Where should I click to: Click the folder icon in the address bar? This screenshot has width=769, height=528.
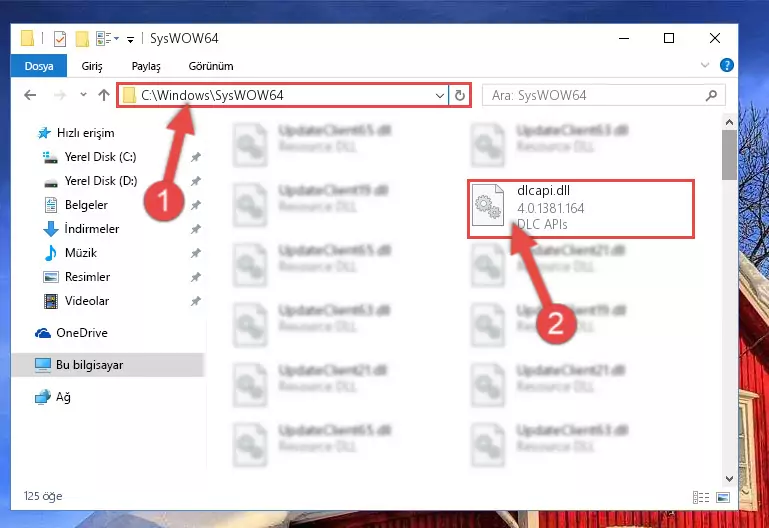tap(129, 95)
